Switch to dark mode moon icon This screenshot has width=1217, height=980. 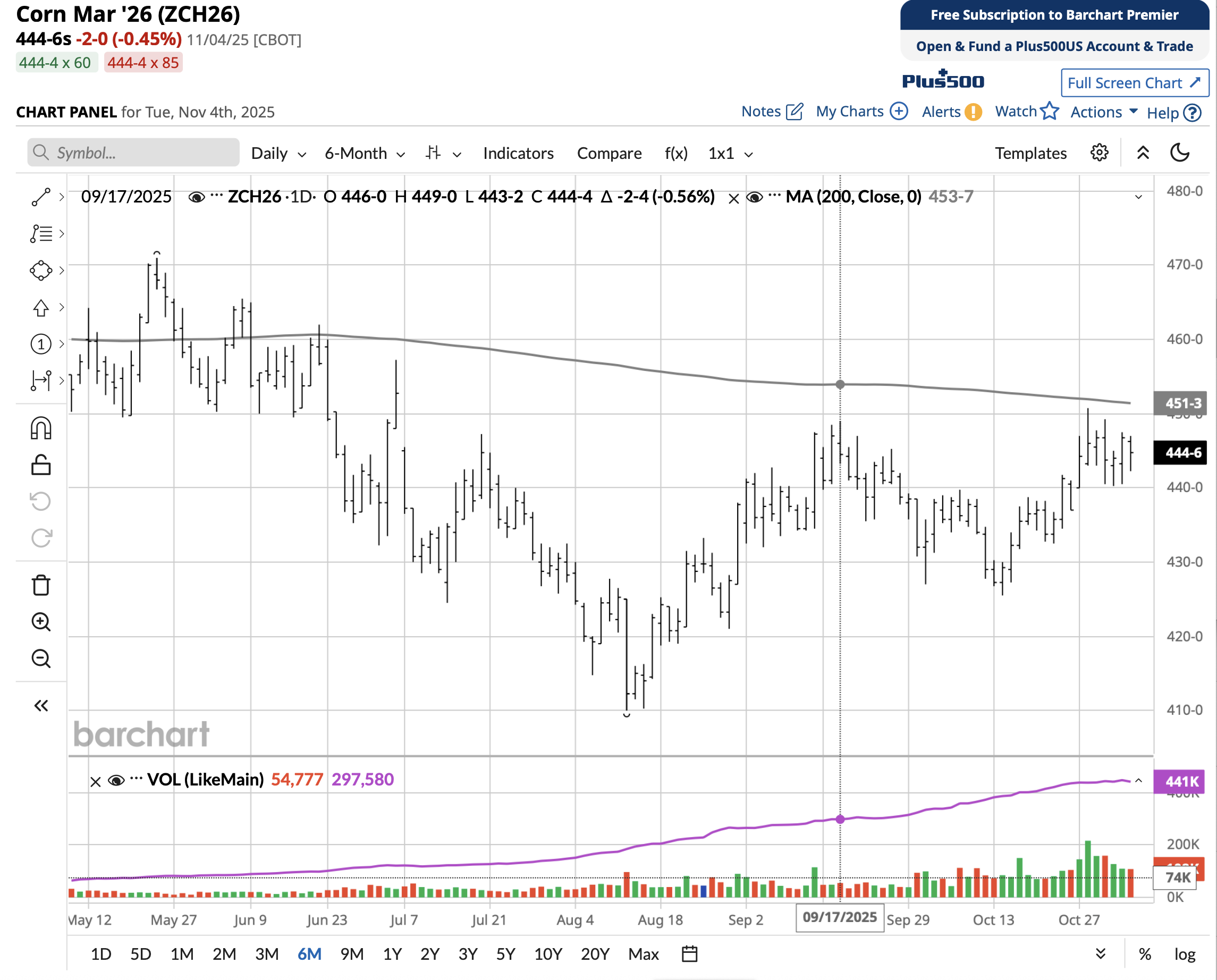(x=1179, y=153)
